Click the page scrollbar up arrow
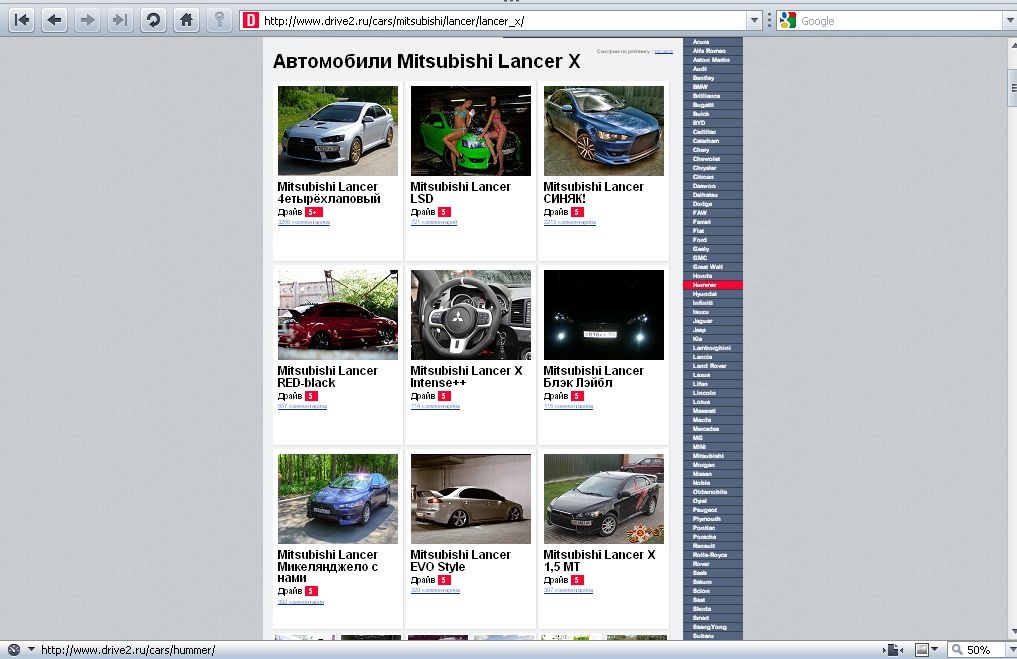The image size is (1017, 659). (1012, 45)
